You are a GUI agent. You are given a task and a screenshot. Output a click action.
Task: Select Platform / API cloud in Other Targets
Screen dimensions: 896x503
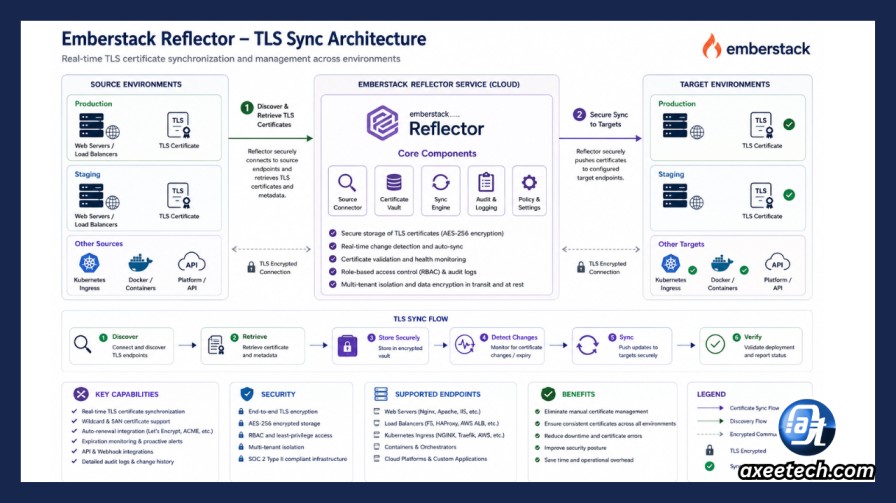point(777,264)
